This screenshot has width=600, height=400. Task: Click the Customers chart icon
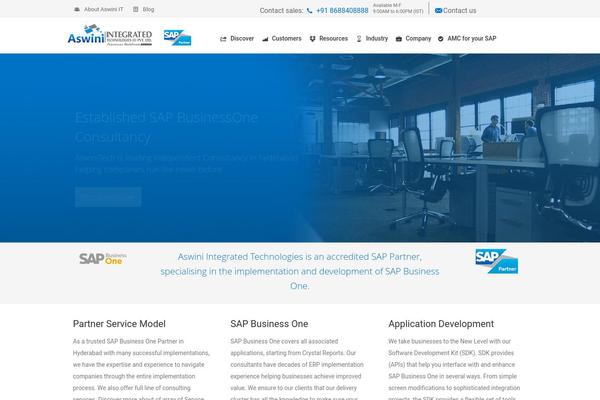point(265,39)
